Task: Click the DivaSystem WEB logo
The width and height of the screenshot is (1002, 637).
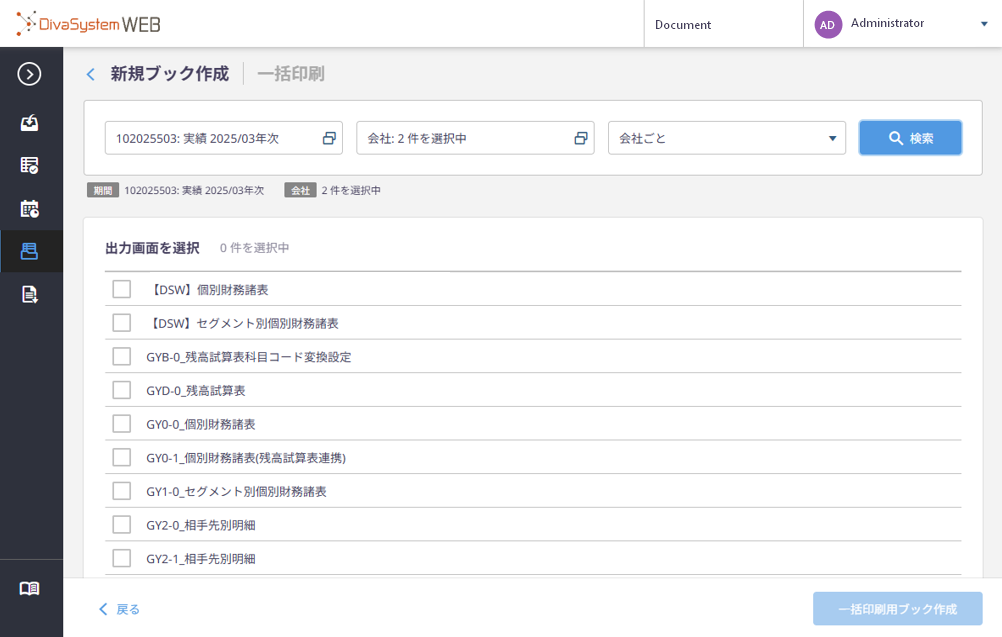Action: (x=88, y=24)
